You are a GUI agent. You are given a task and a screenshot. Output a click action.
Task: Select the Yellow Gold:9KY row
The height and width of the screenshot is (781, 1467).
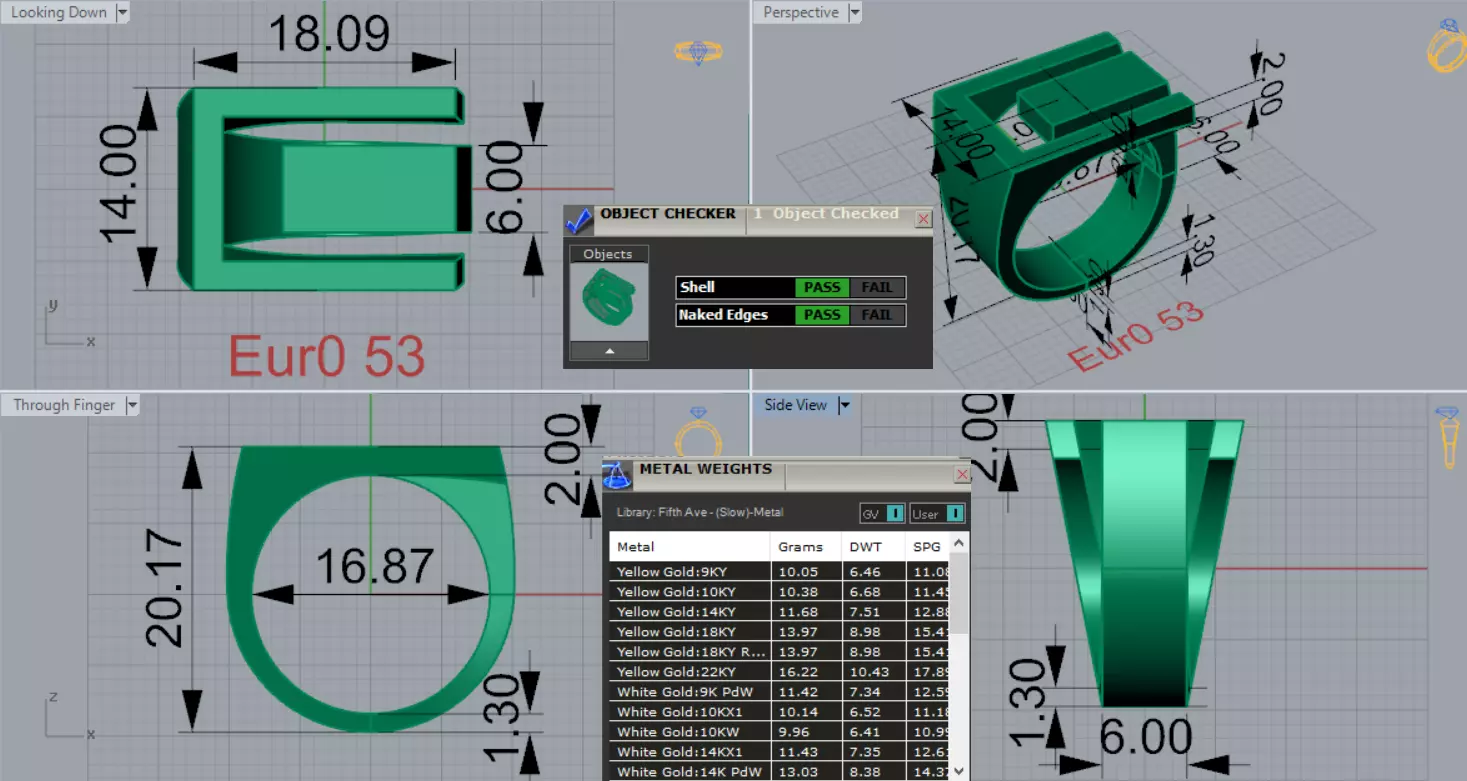(x=780, y=572)
